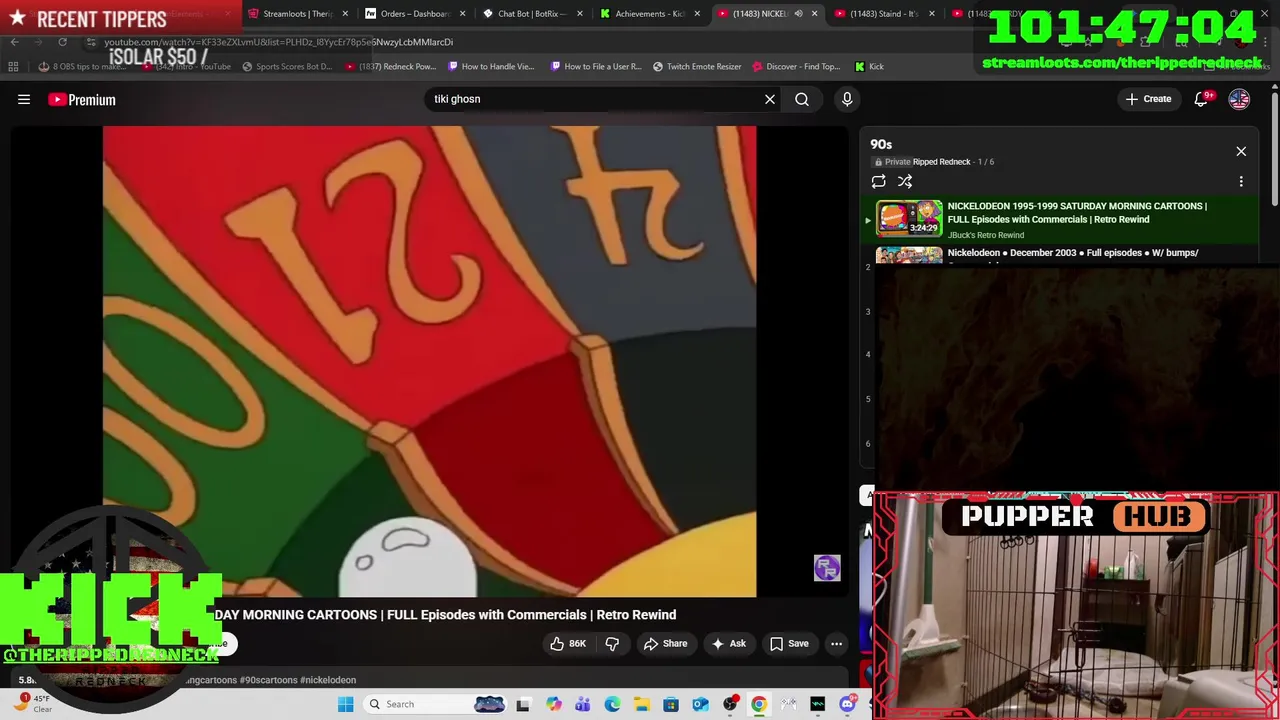
Task: Open the account avatar menu
Action: point(1239,99)
